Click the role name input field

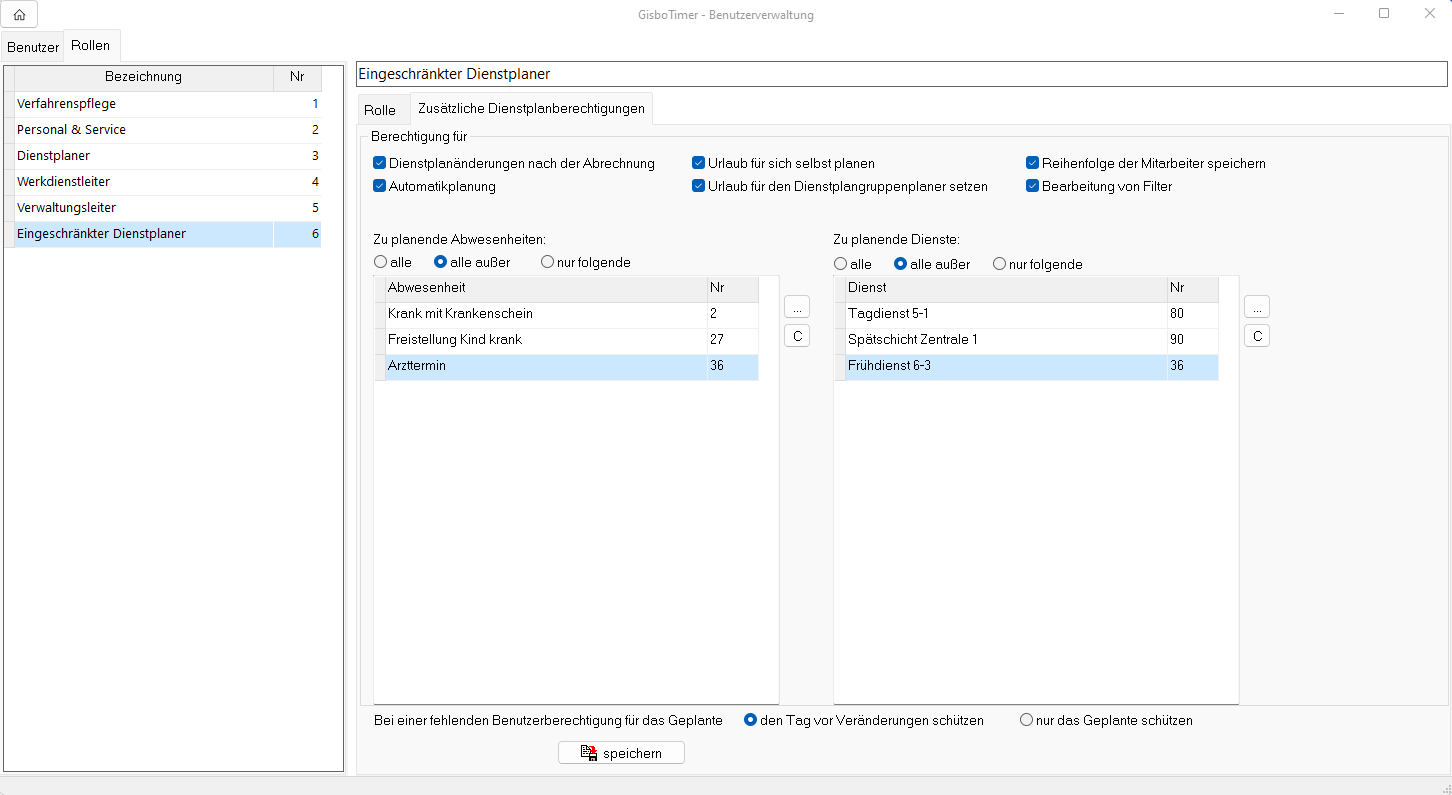(900, 74)
